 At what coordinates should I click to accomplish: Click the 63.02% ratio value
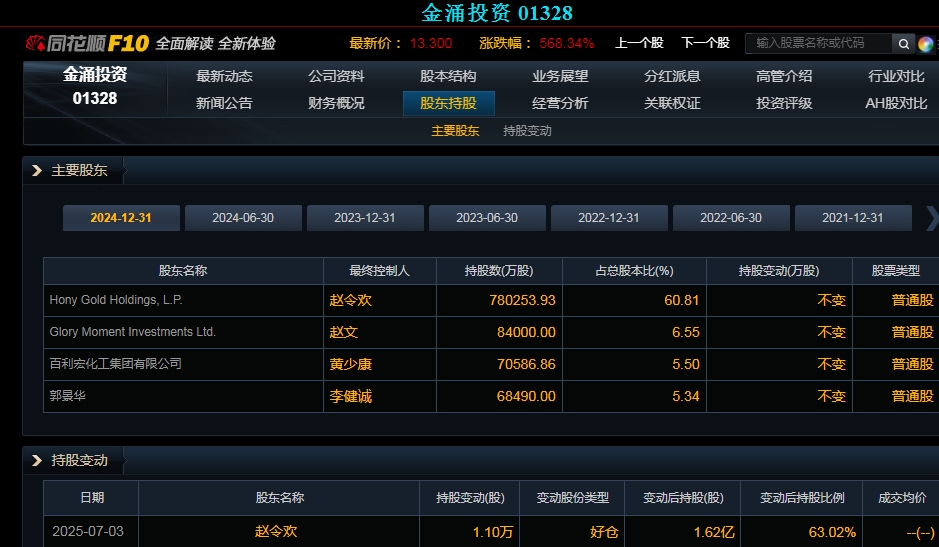click(832, 532)
